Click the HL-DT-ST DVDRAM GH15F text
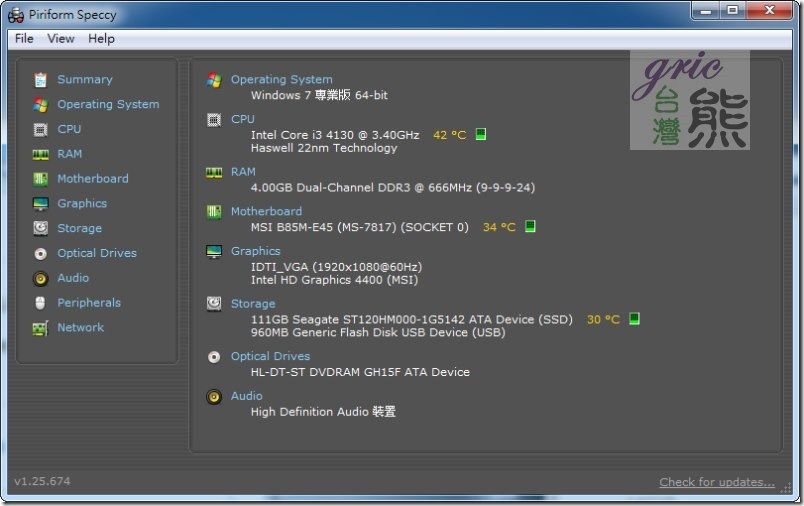Image resolution: width=804 pixels, height=506 pixels. [x=360, y=372]
